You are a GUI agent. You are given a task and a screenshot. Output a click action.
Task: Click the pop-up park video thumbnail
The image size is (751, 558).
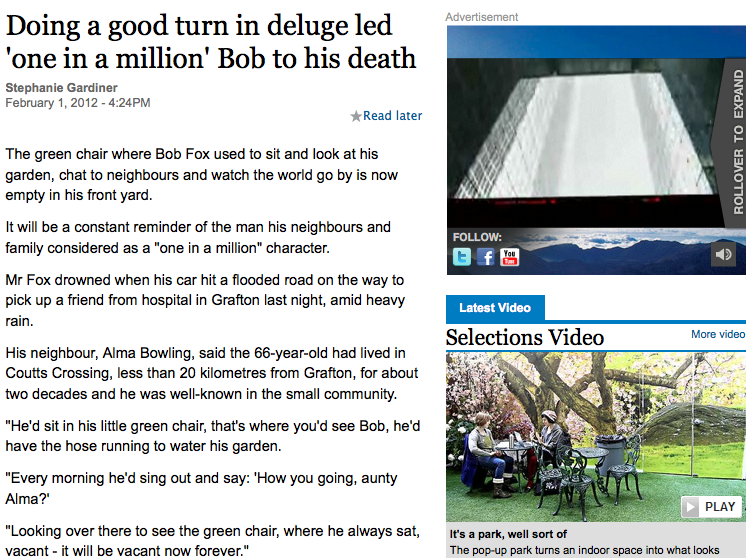point(595,437)
